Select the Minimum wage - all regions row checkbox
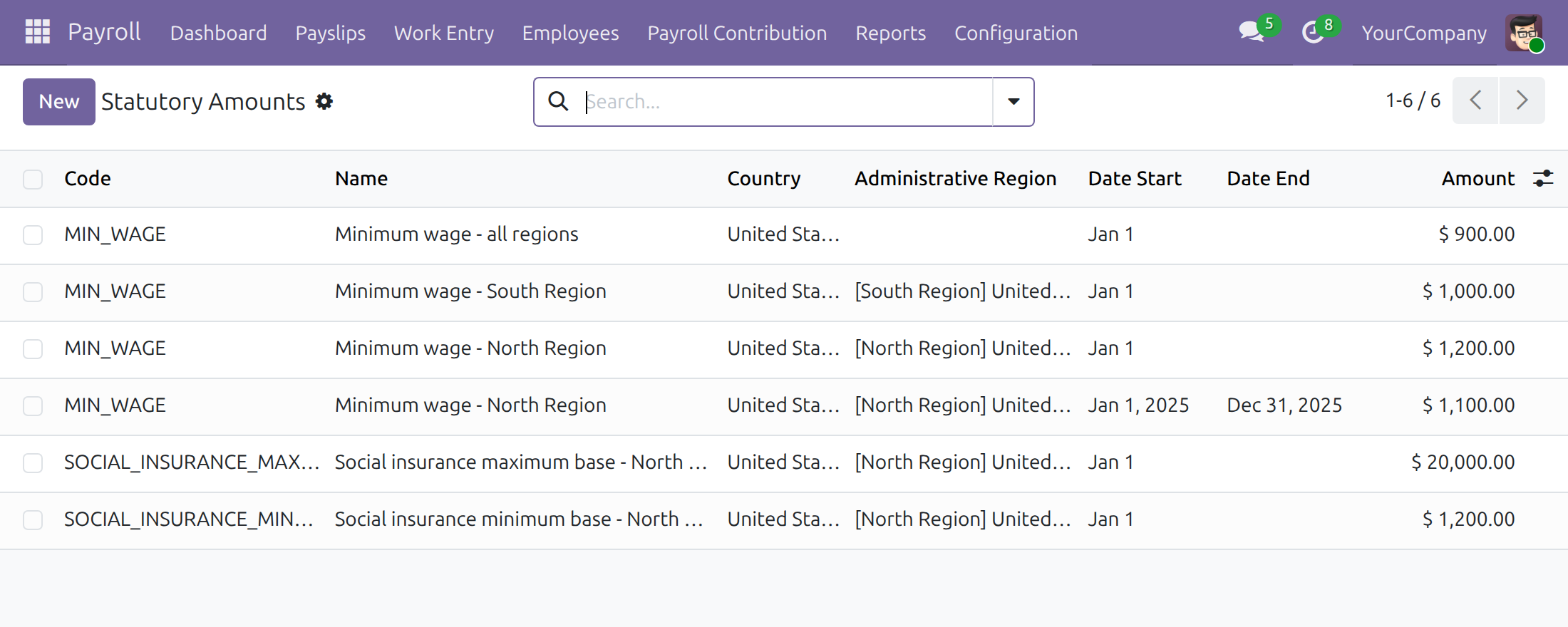 click(33, 234)
